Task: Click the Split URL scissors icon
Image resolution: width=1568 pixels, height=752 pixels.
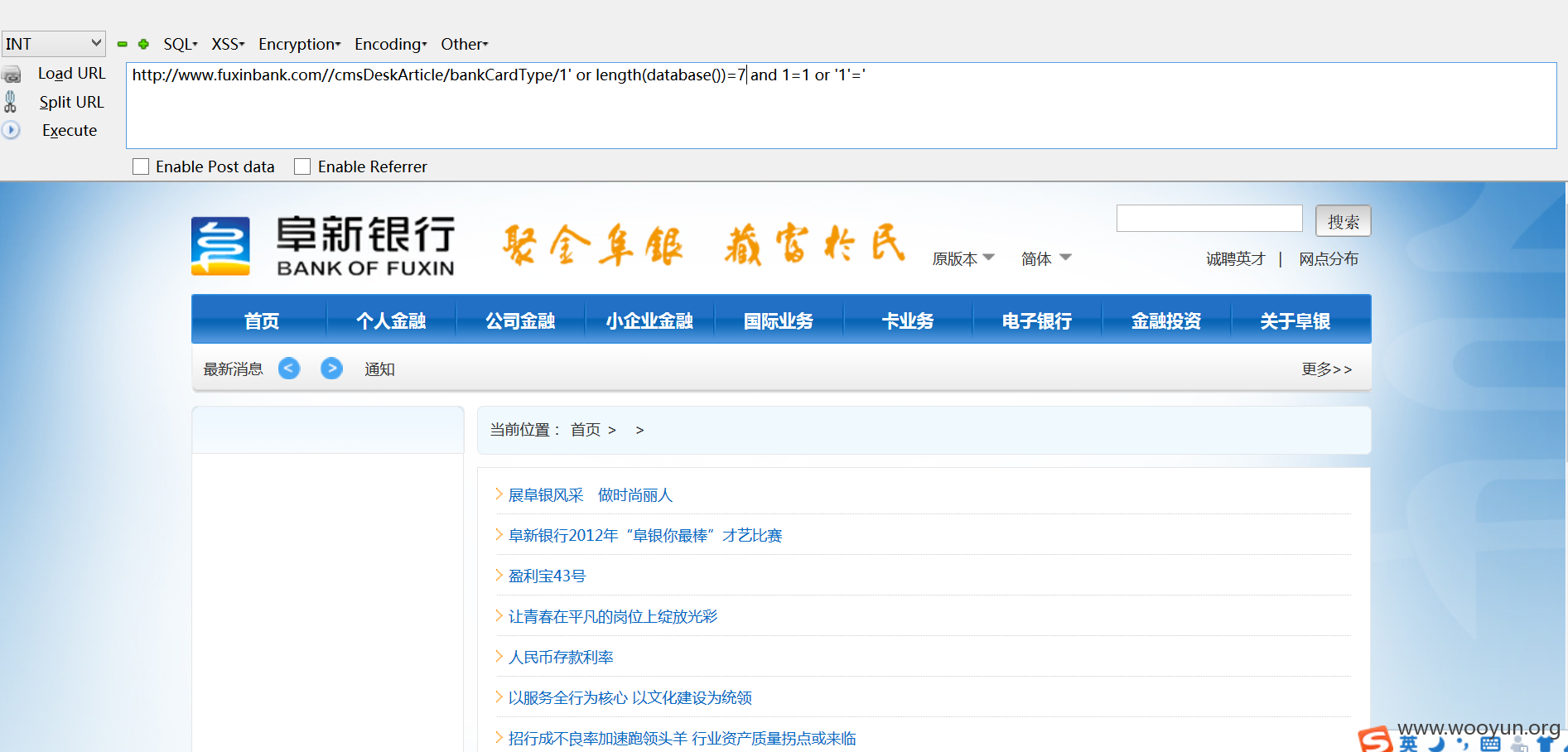Action: (x=11, y=102)
